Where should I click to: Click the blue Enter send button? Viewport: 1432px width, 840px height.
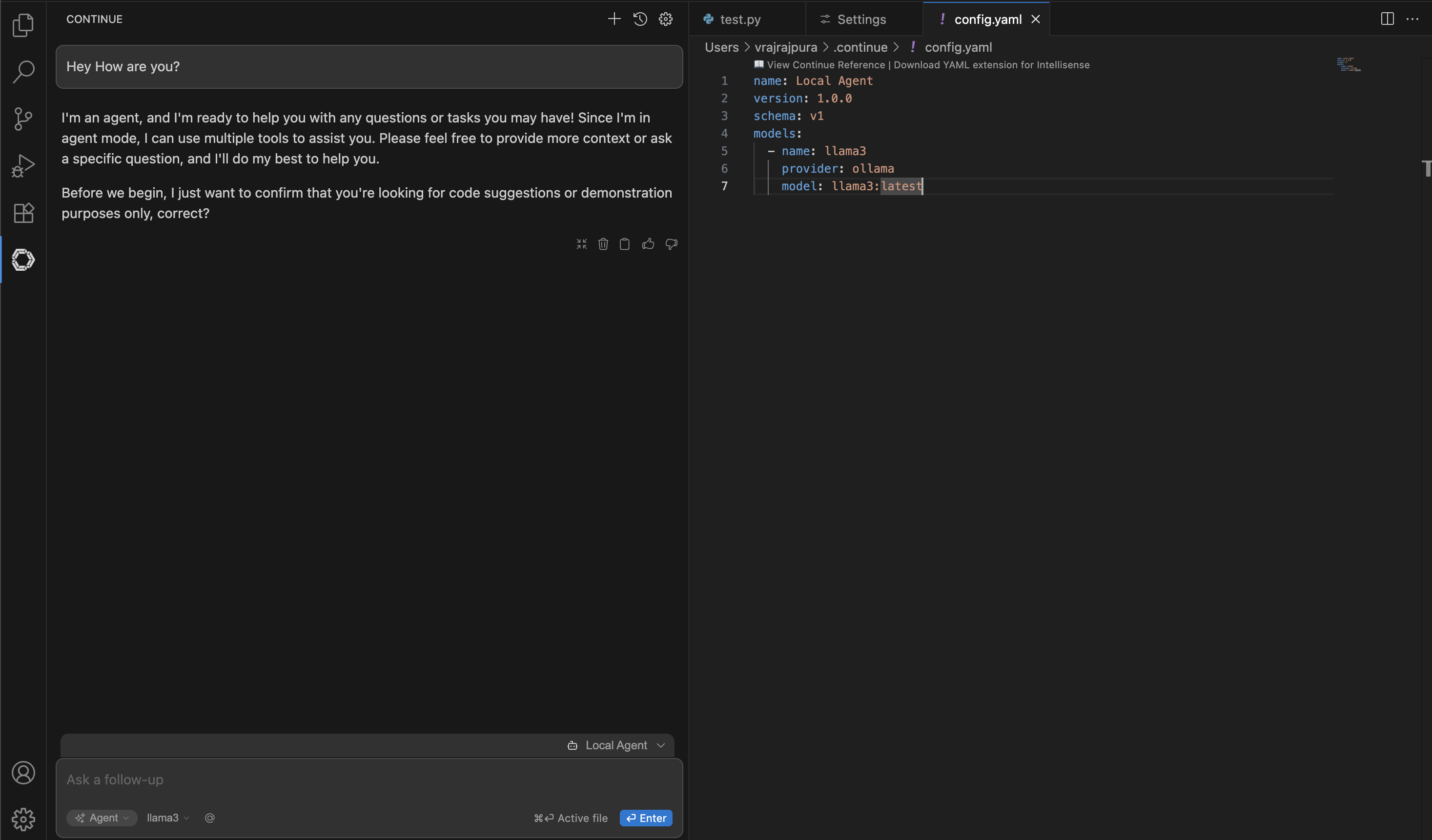646,818
